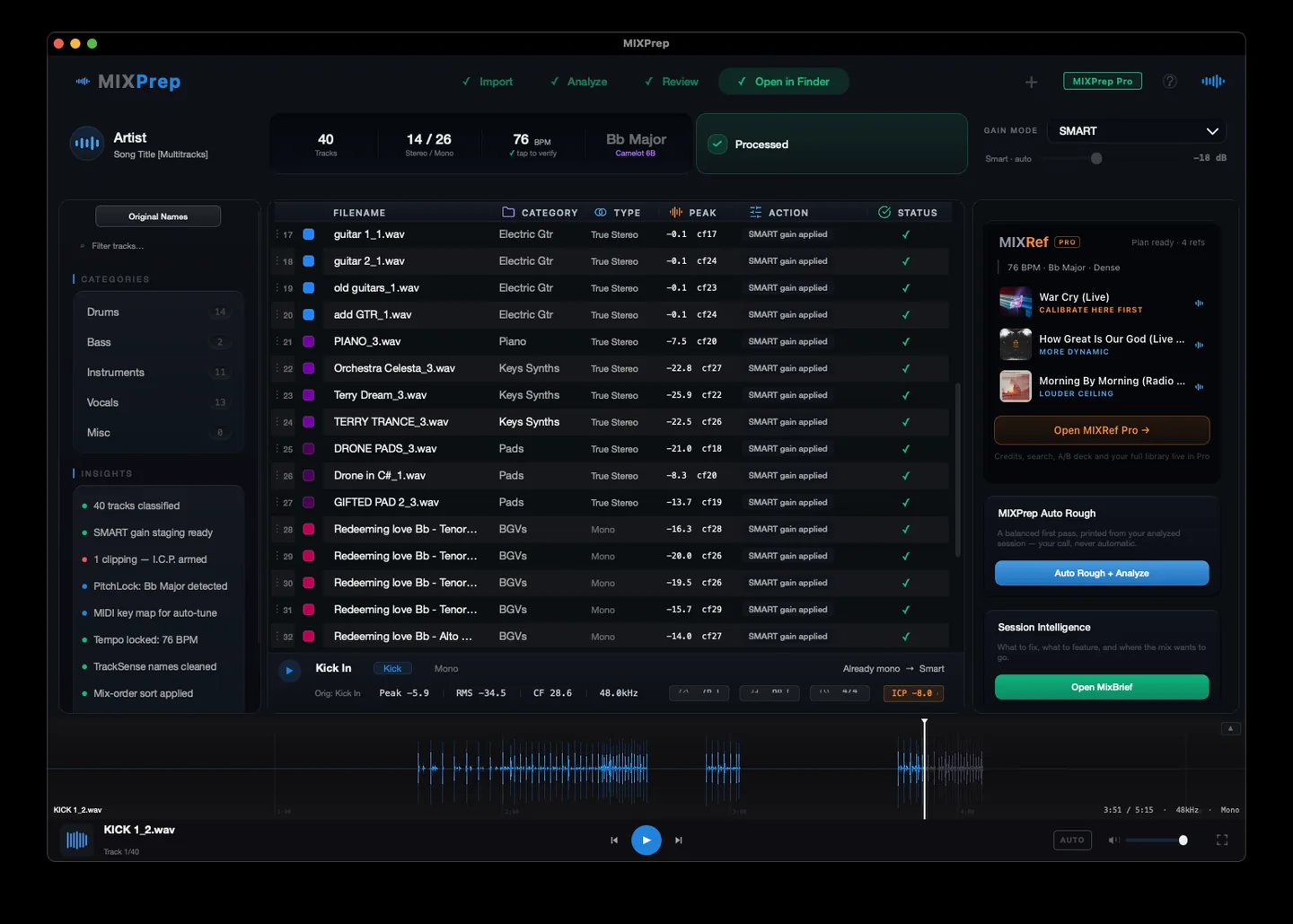Go to the Review step
The image size is (1293, 924).
[x=672, y=82]
